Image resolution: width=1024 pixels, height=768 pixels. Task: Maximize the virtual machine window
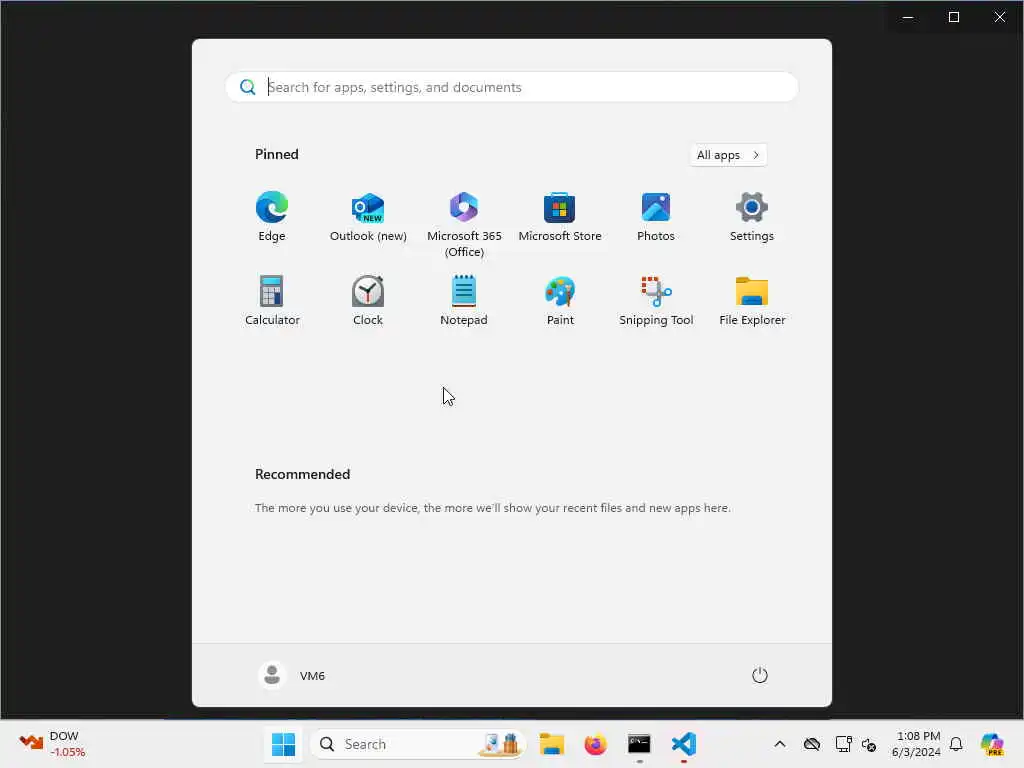point(953,17)
